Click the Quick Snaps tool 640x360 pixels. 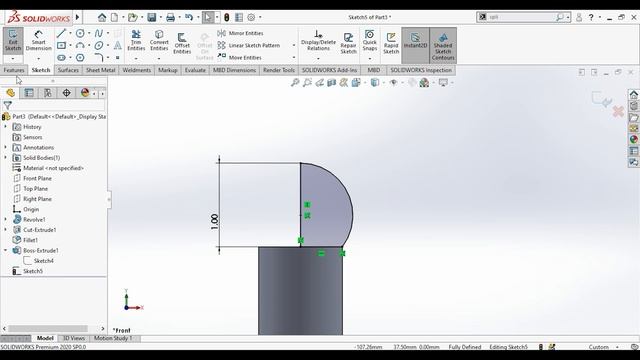369,40
